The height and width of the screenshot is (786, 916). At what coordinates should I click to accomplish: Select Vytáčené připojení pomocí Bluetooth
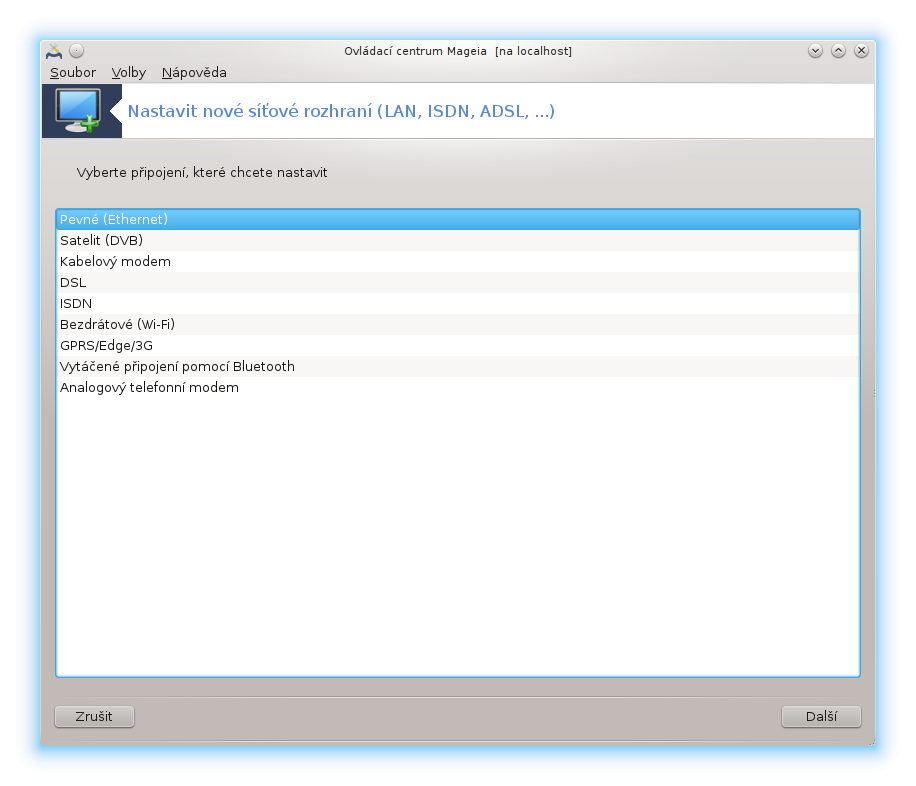point(458,366)
